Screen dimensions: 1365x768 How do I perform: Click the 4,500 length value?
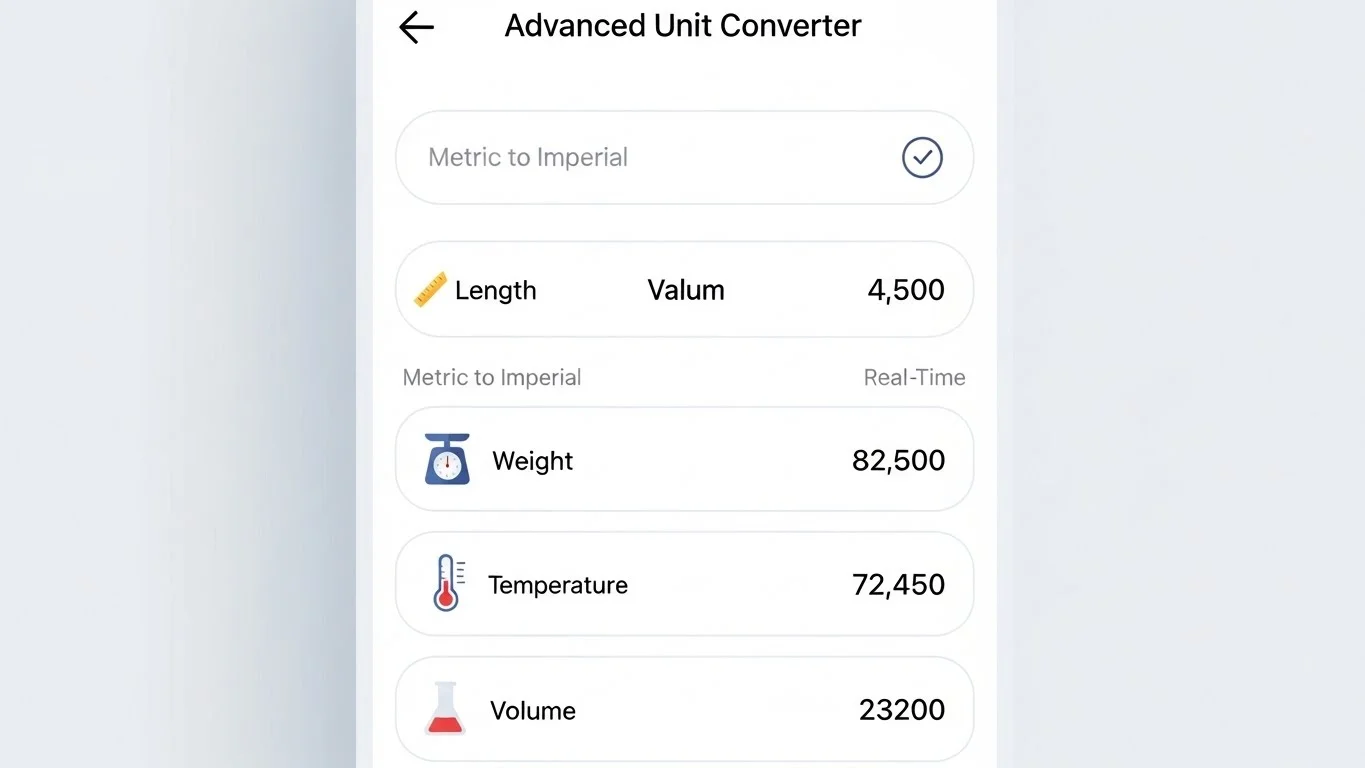tap(906, 290)
